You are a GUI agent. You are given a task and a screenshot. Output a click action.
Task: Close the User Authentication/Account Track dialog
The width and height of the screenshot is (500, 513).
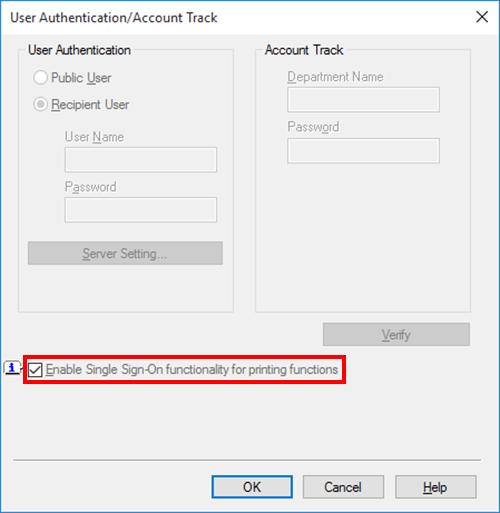(x=482, y=17)
